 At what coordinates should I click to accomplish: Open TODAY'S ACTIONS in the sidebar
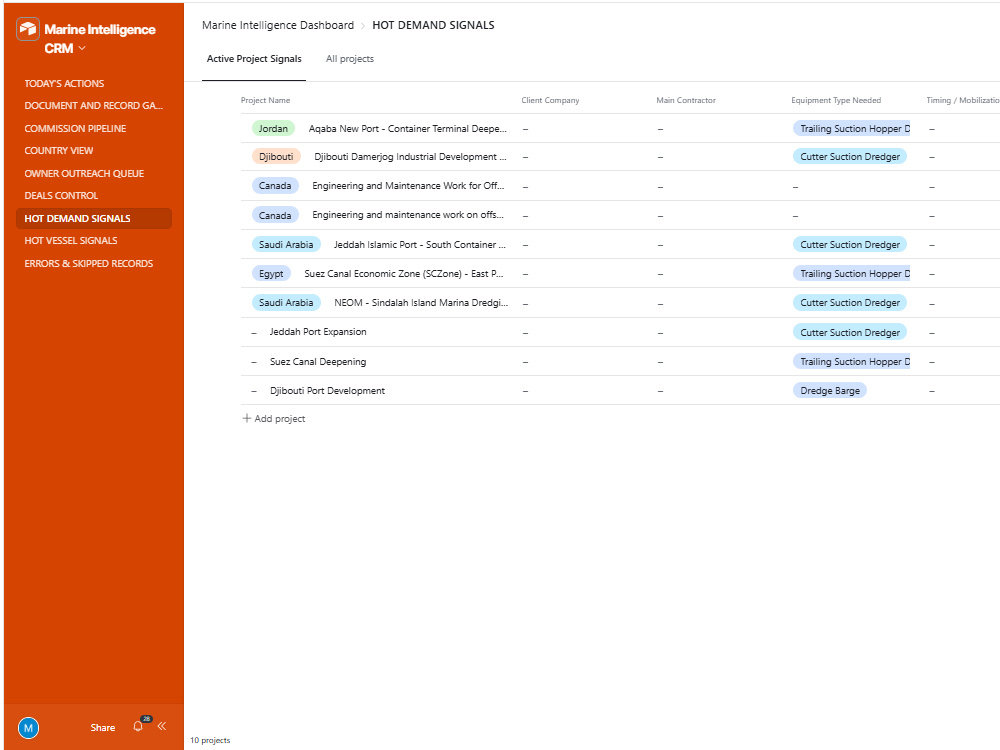click(64, 84)
